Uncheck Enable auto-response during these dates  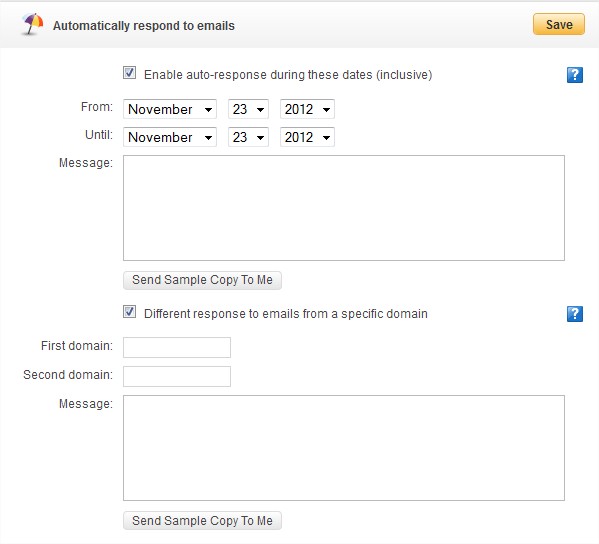point(130,73)
